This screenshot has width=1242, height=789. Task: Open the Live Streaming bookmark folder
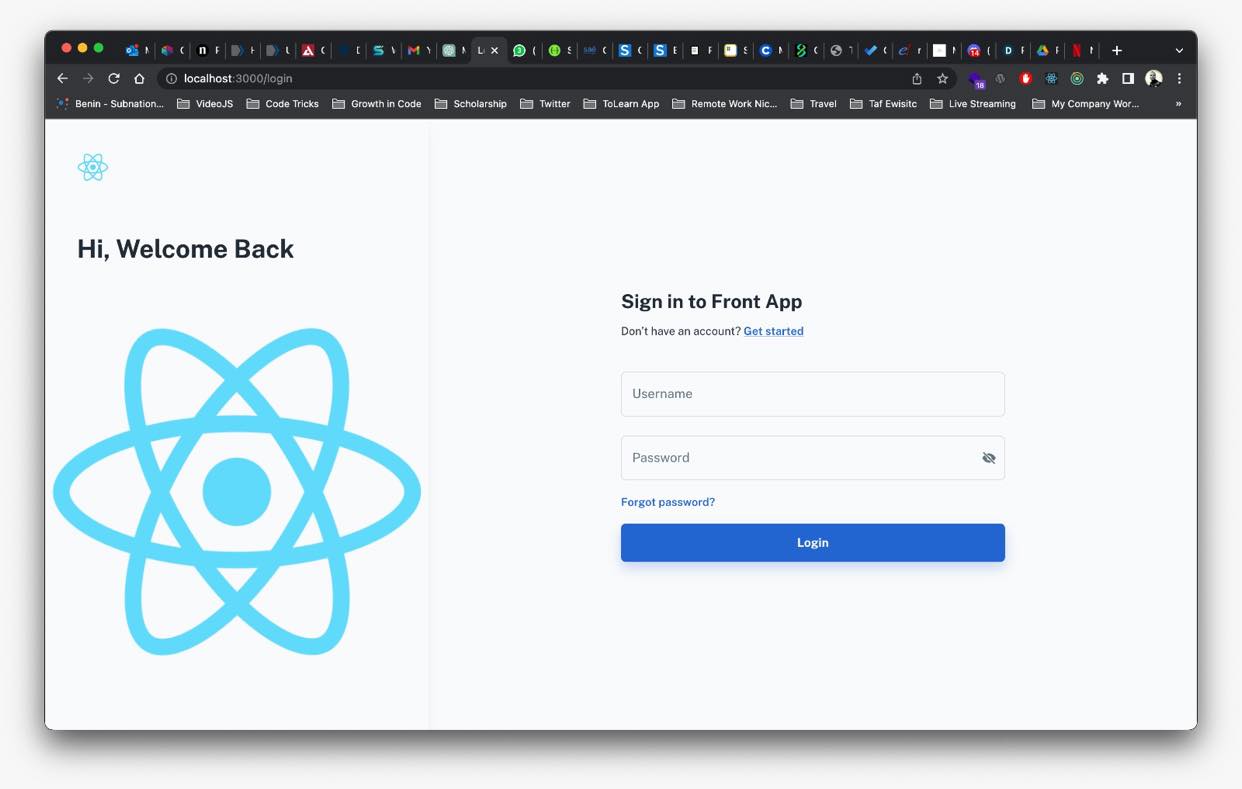pos(973,104)
